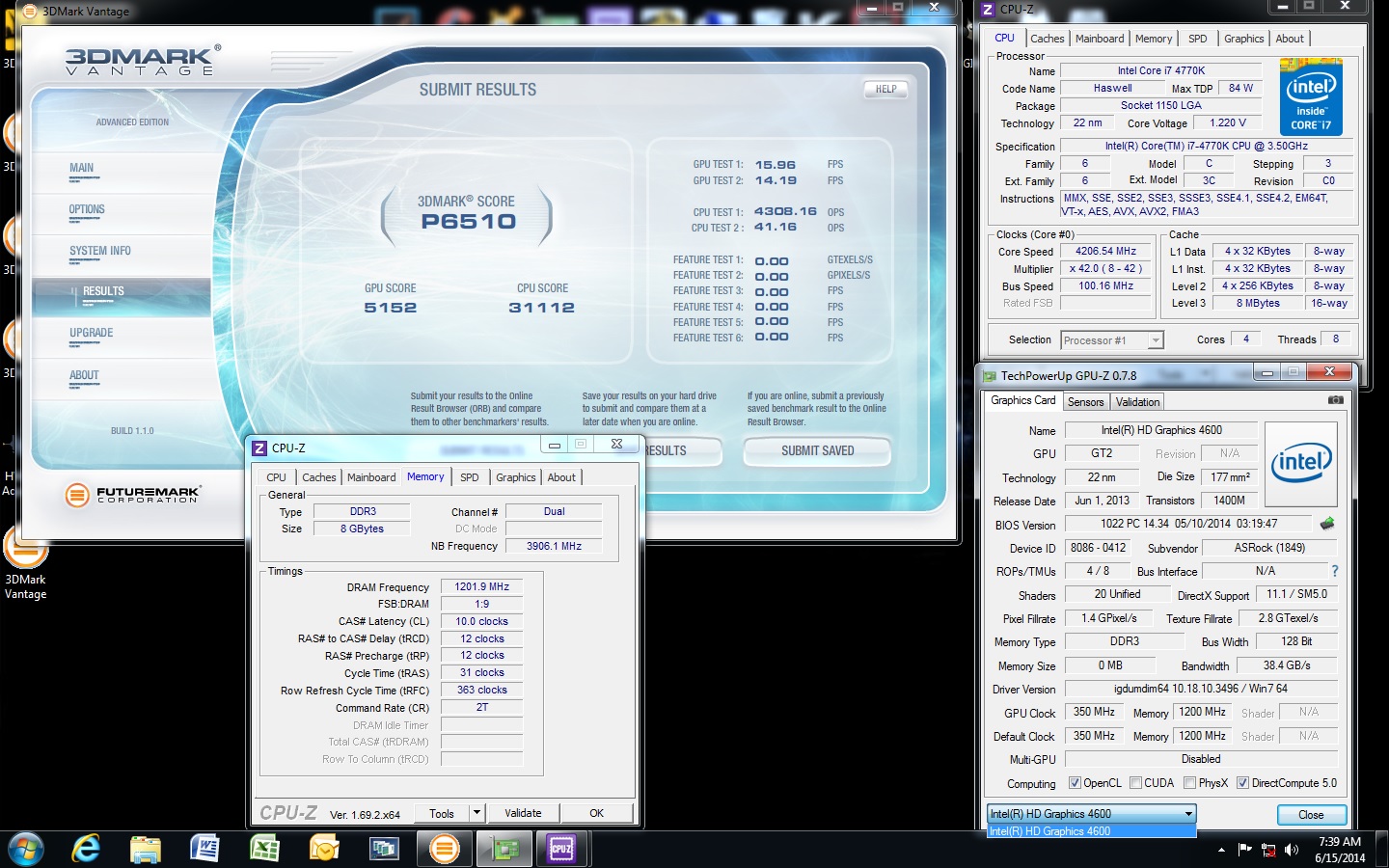1389x868 pixels.
Task: Click the Close button in GPU-Z
Action: tap(1311, 815)
